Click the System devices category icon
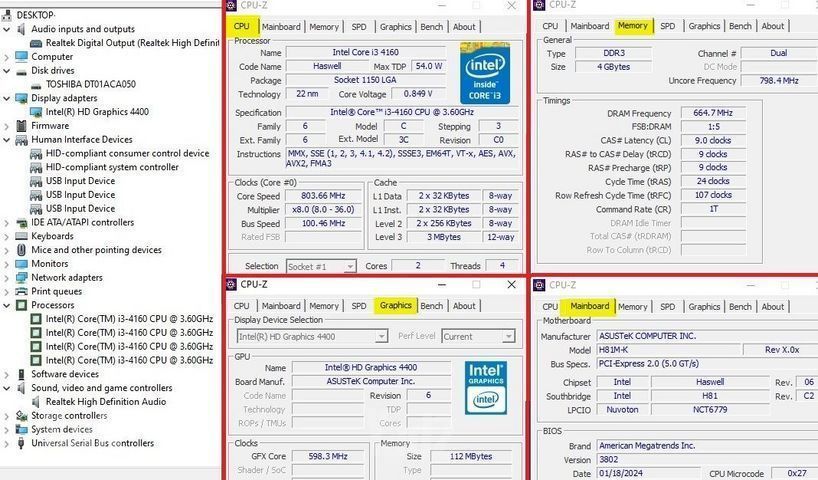Viewport: 818px width, 480px height. click(x=21, y=429)
